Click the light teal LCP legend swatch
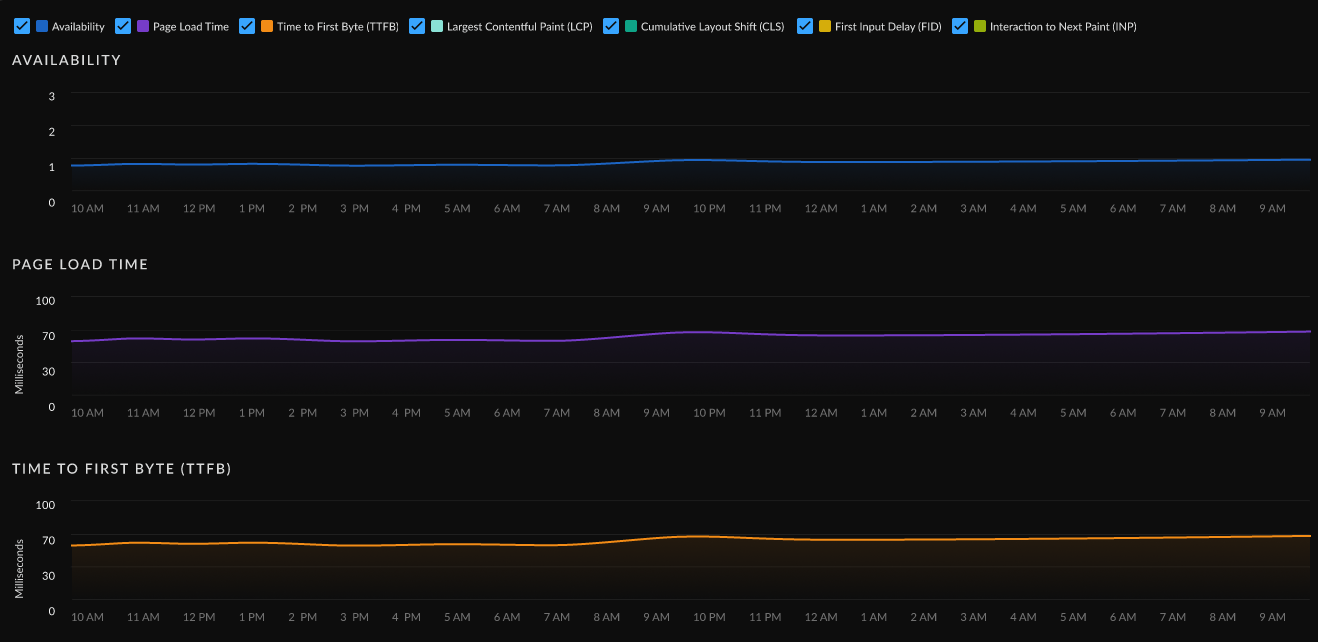The width and height of the screenshot is (1318, 642). (437, 26)
